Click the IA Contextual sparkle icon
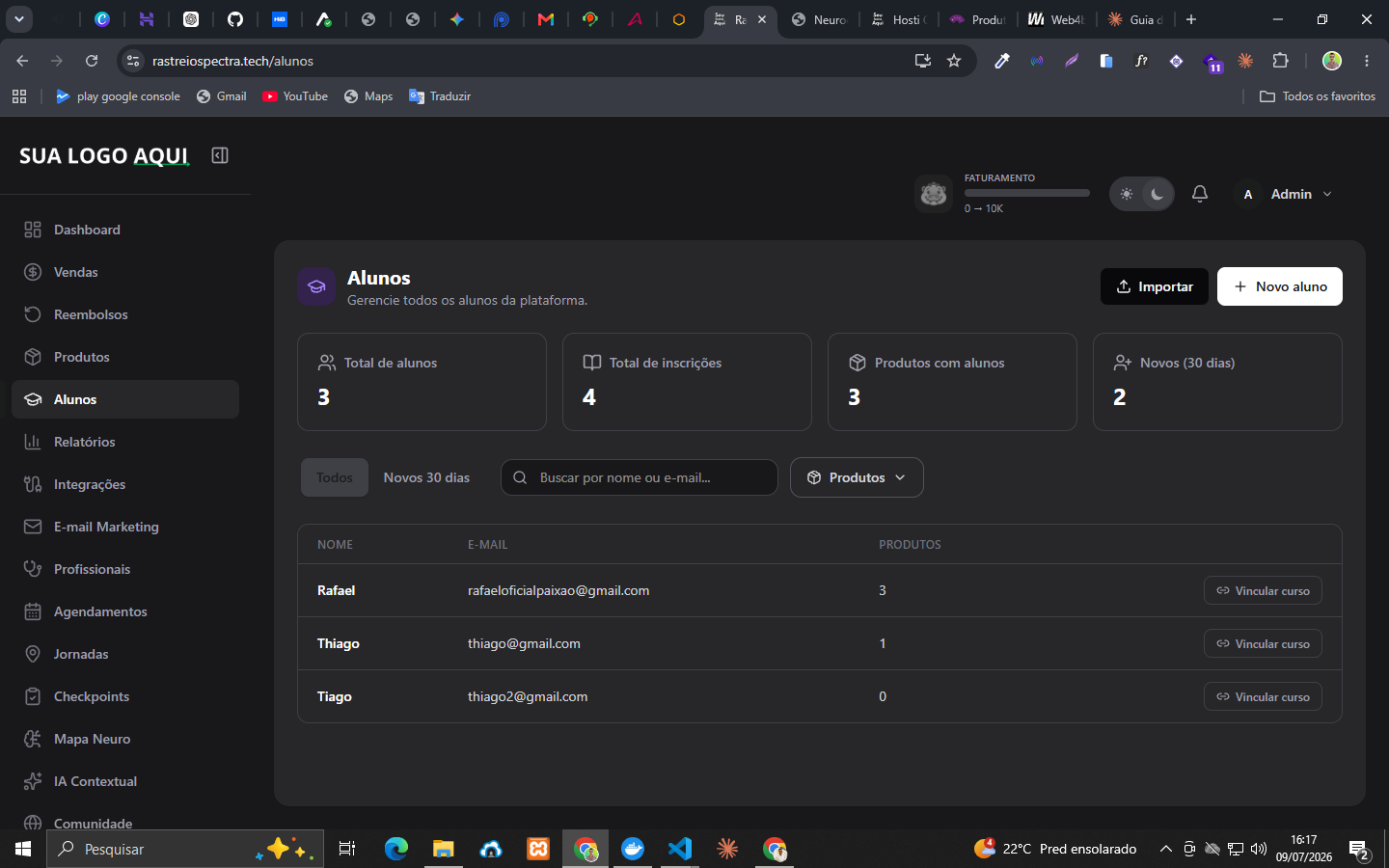Screen dimensions: 1389x868 (x=33, y=781)
